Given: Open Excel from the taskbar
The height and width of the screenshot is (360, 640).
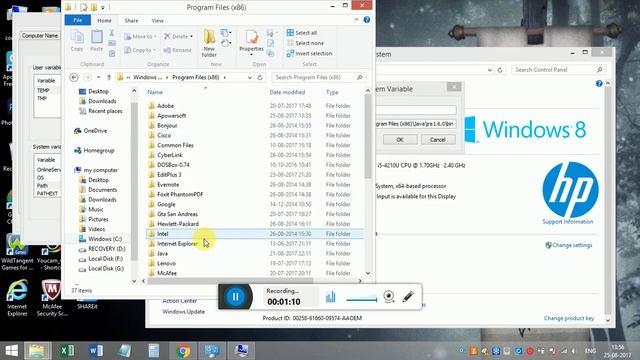Looking at the screenshot, I should click(x=67, y=351).
